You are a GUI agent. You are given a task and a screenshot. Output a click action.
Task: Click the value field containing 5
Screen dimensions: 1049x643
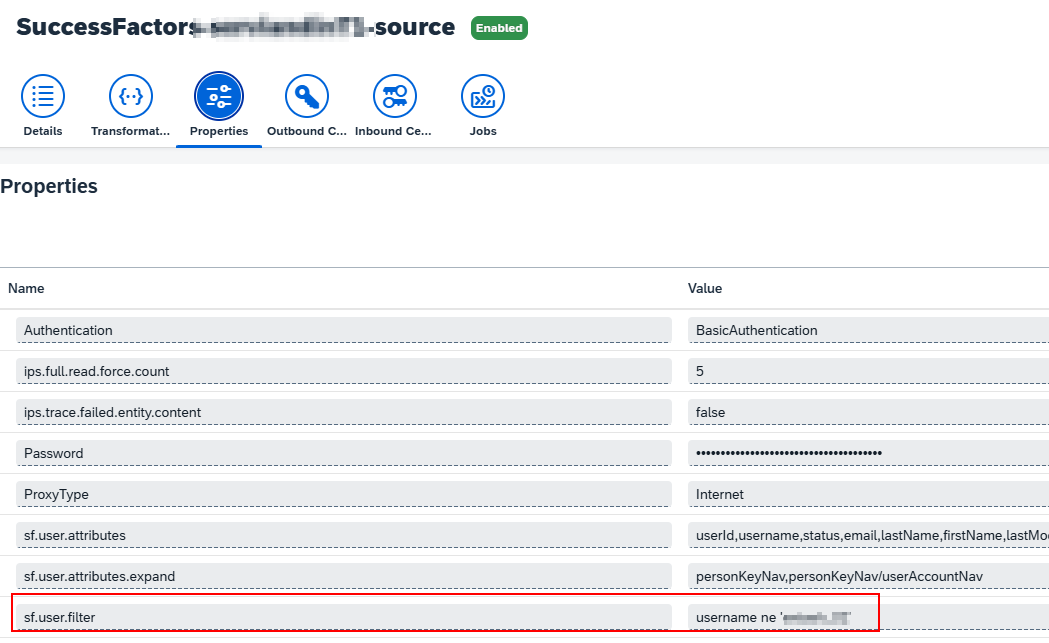[868, 371]
